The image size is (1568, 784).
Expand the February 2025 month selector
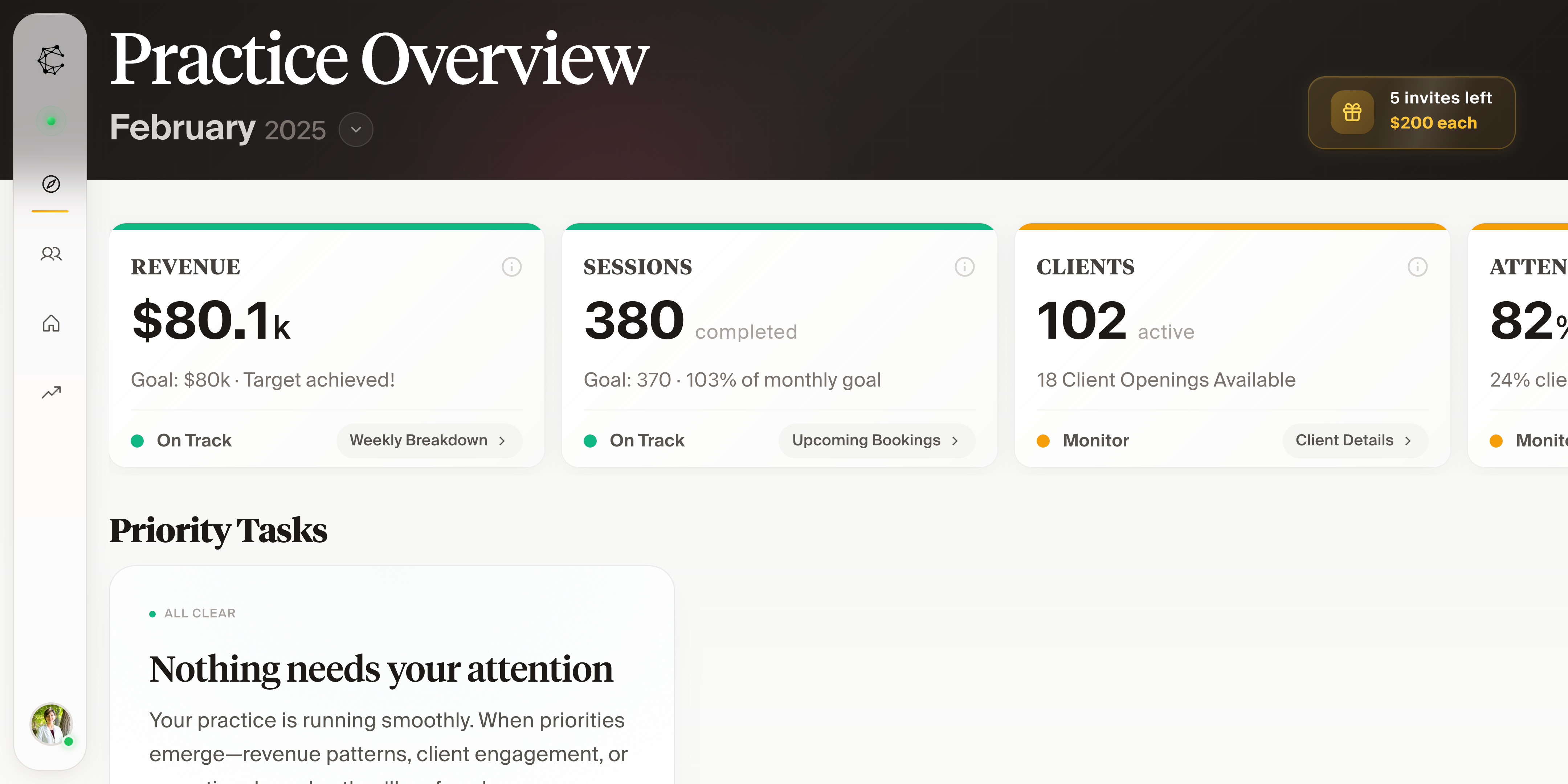[355, 130]
